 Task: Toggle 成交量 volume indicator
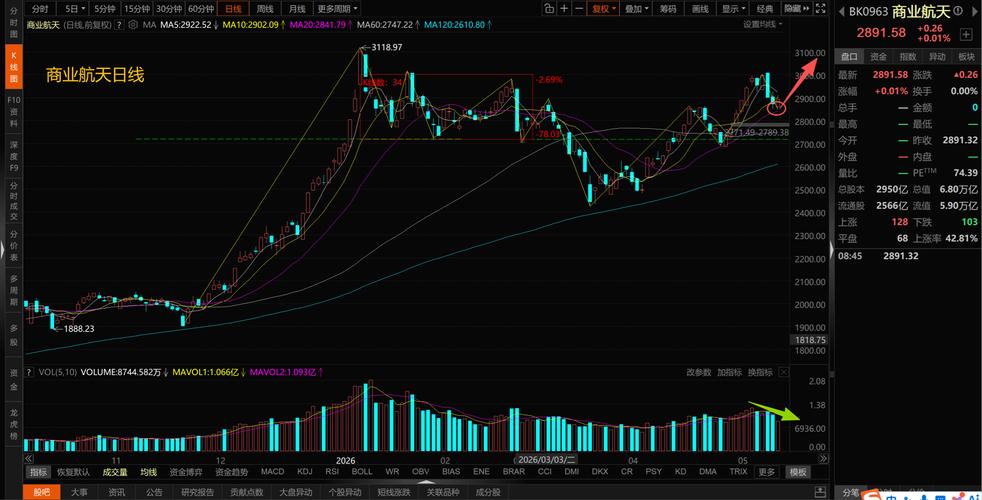click(115, 472)
